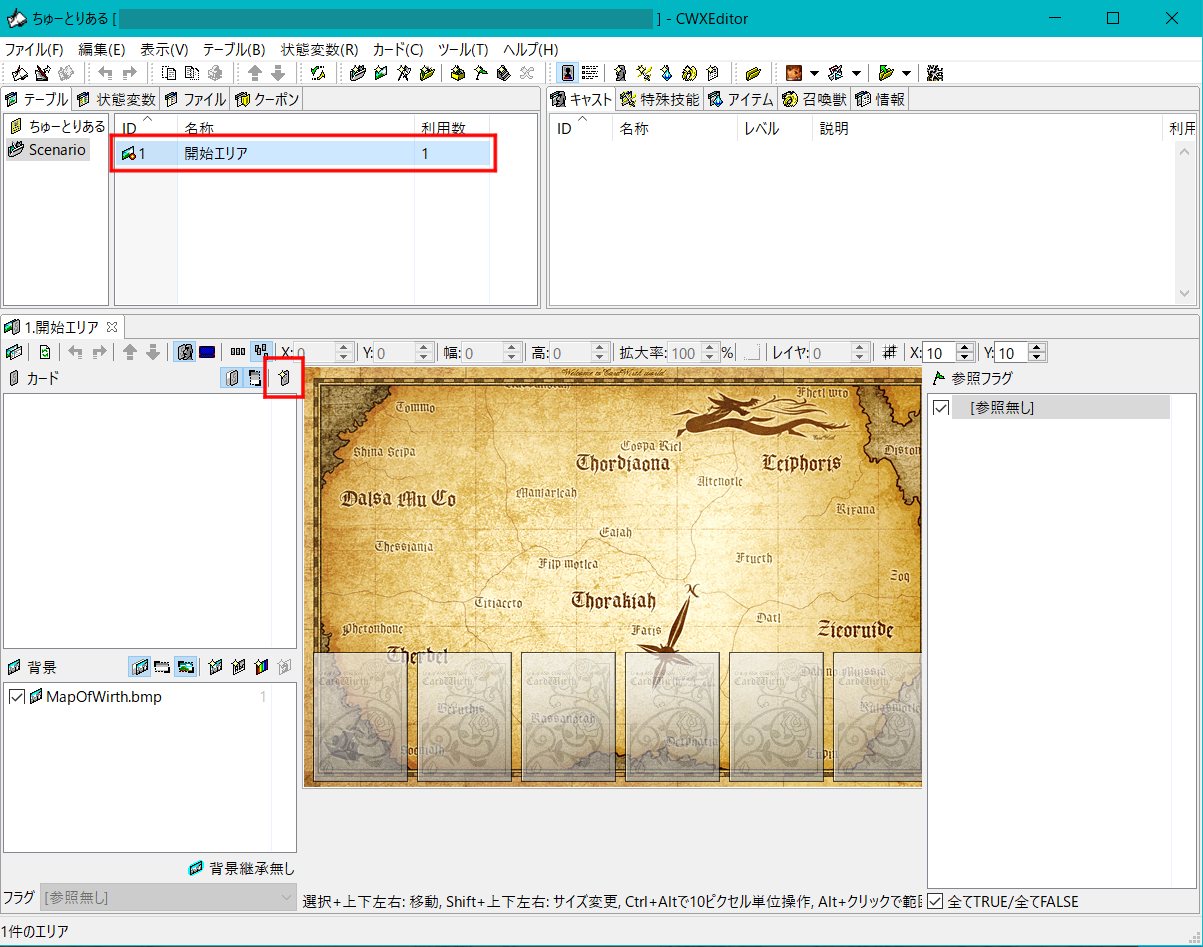This screenshot has height=947, width=1203.
Task: Open the テーブル(B) menu
Action: coord(234,49)
